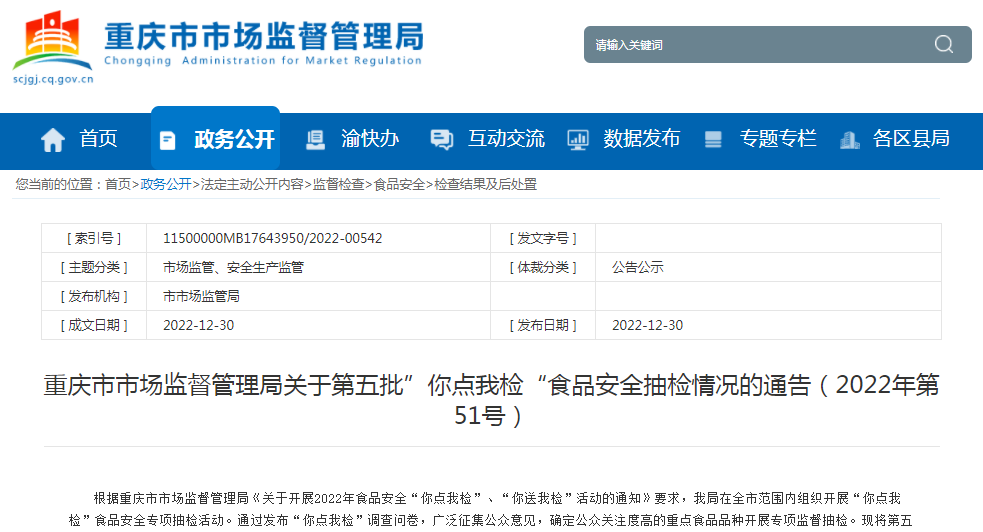
Task: Go to 数据发布 in navigation bar
Action: pyautogui.click(x=641, y=139)
